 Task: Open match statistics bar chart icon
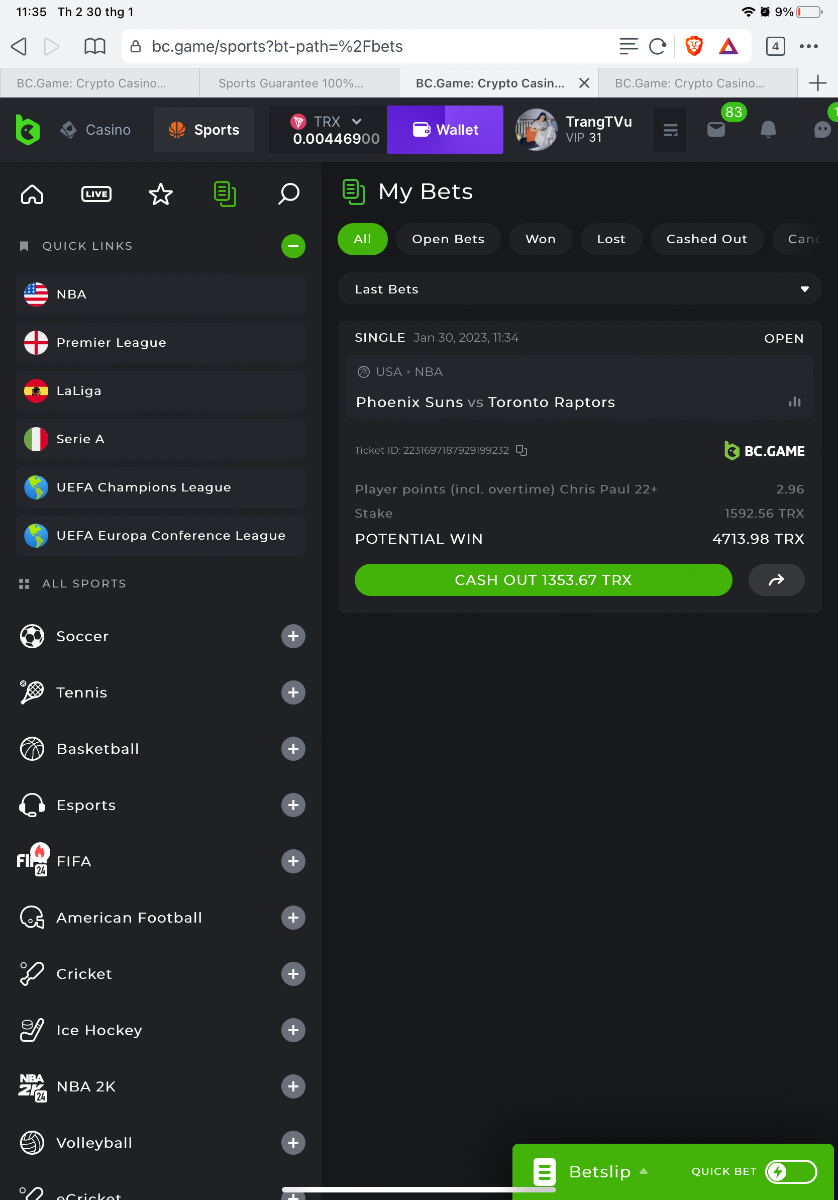pyautogui.click(x=795, y=402)
